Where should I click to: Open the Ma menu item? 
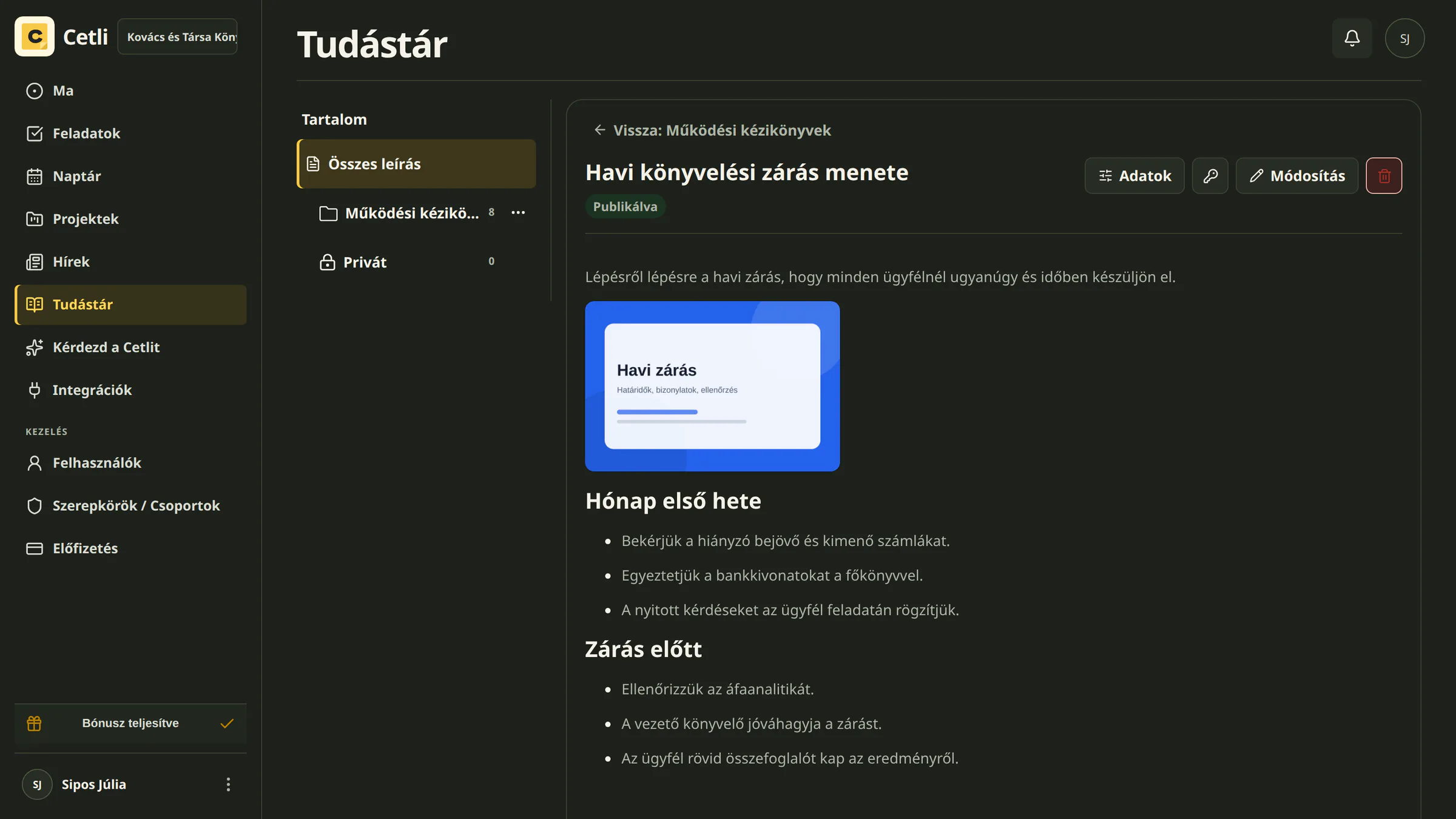[x=130, y=90]
